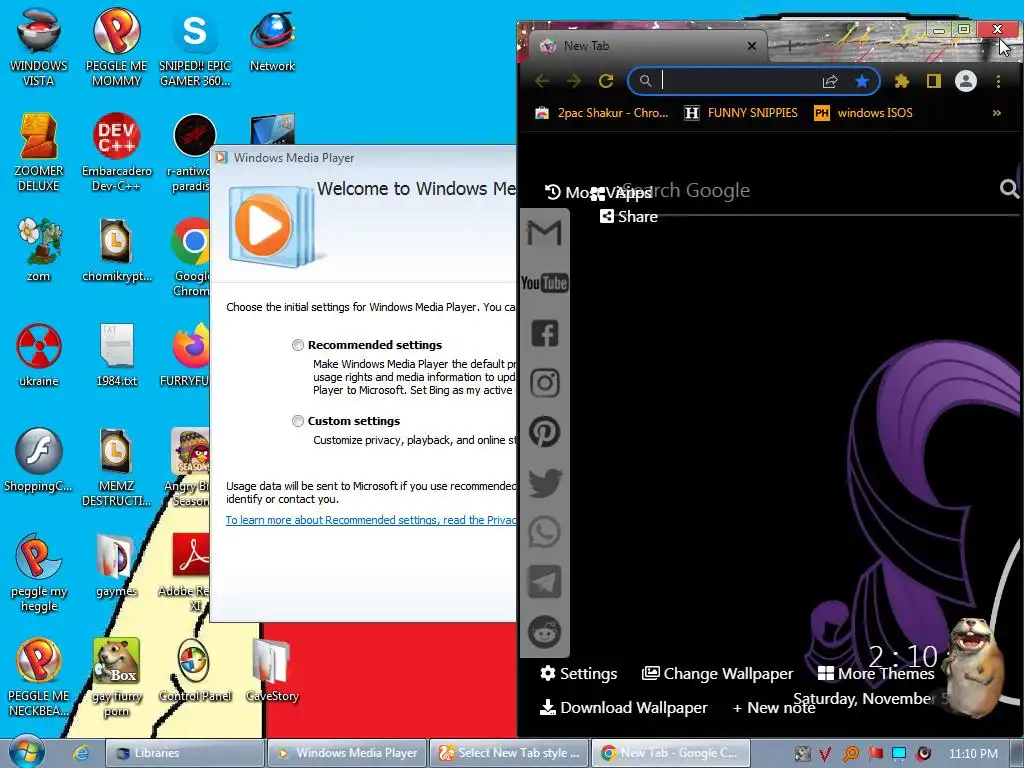Image resolution: width=1024 pixels, height=768 pixels.
Task: Add a New note on new tab page
Action: coord(774,707)
